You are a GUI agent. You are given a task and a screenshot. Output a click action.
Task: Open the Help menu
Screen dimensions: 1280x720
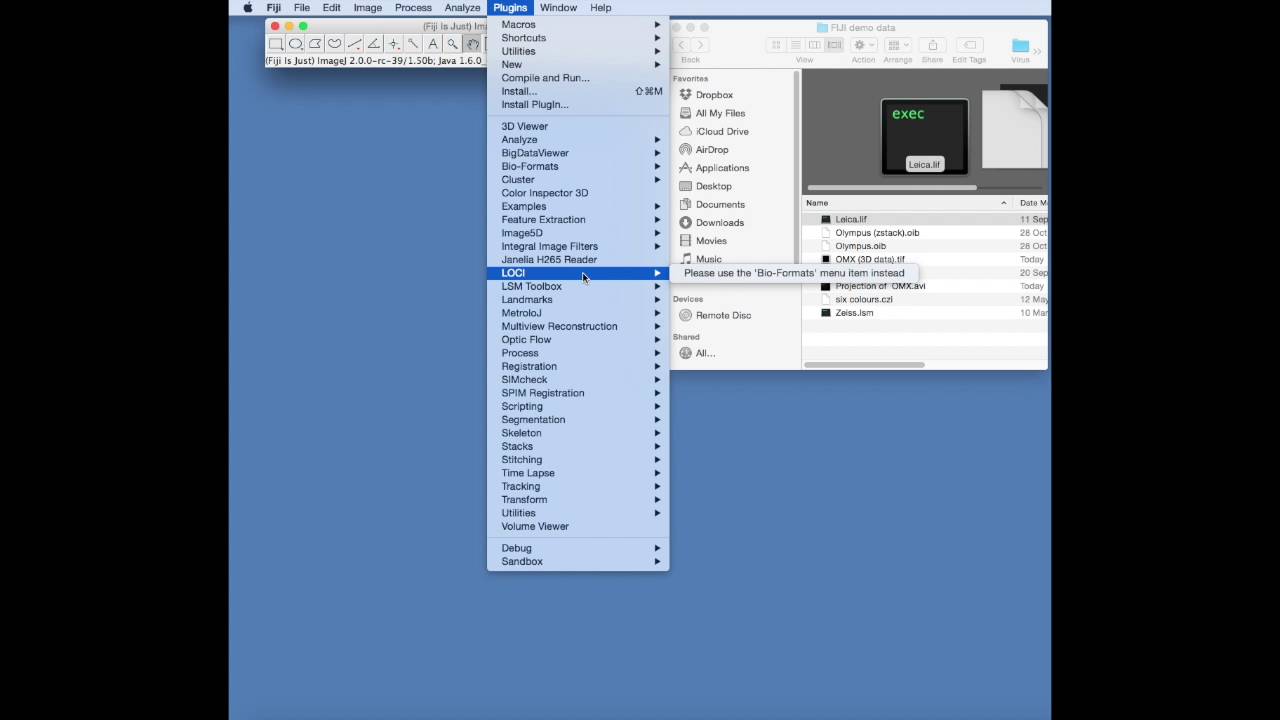point(600,7)
